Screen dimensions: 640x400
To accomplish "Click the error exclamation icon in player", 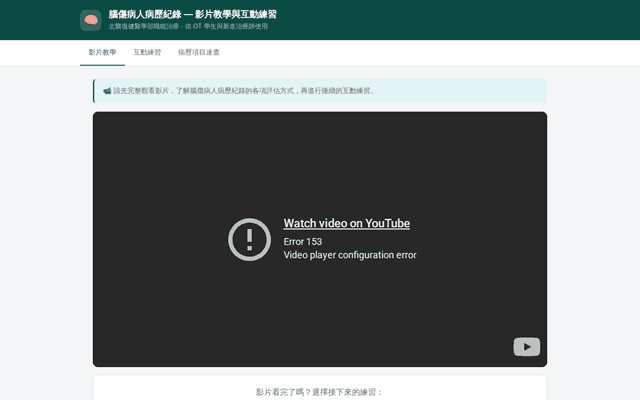I will [x=249, y=240].
